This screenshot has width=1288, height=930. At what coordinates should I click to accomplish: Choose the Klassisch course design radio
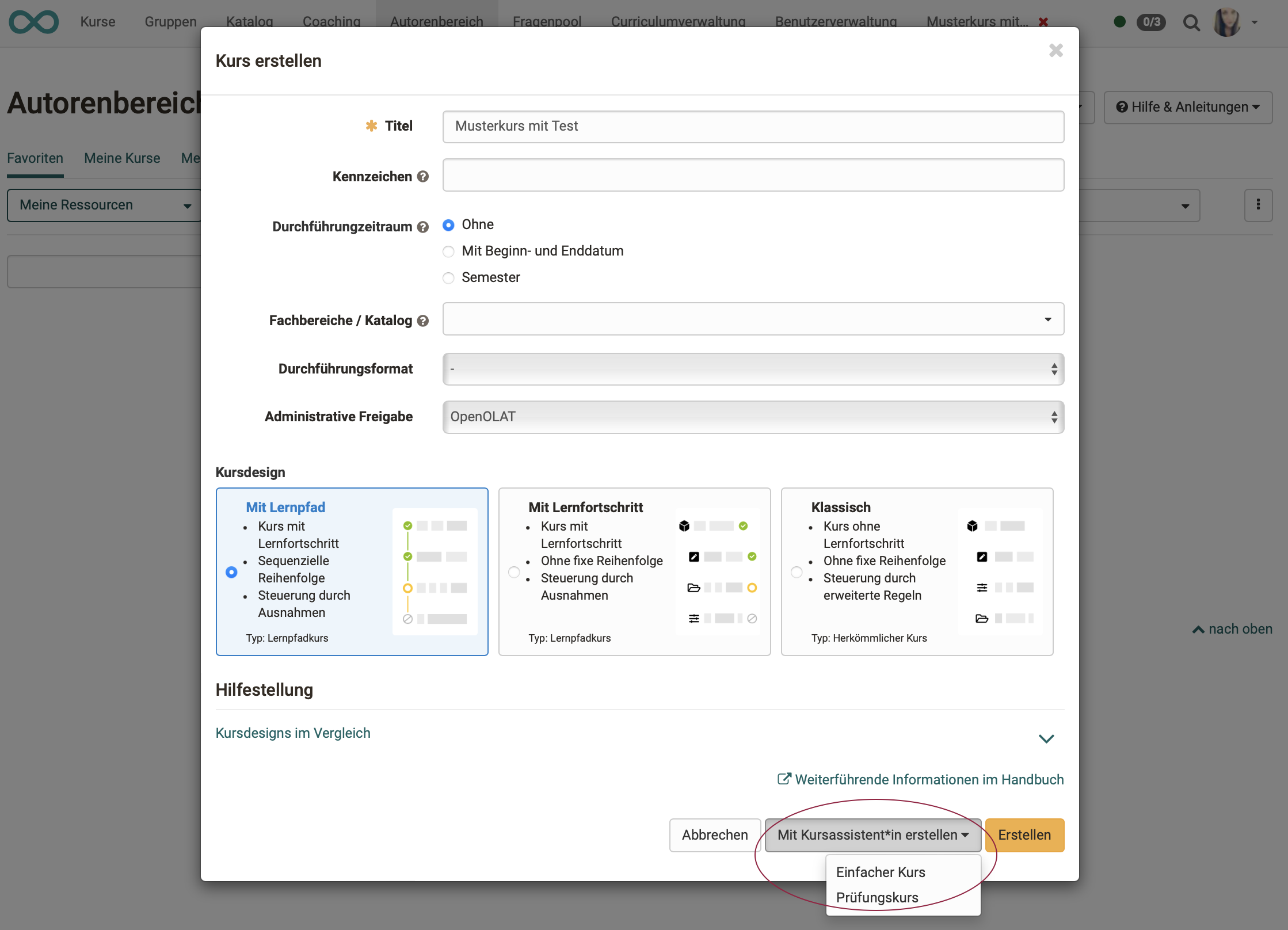[x=797, y=572]
